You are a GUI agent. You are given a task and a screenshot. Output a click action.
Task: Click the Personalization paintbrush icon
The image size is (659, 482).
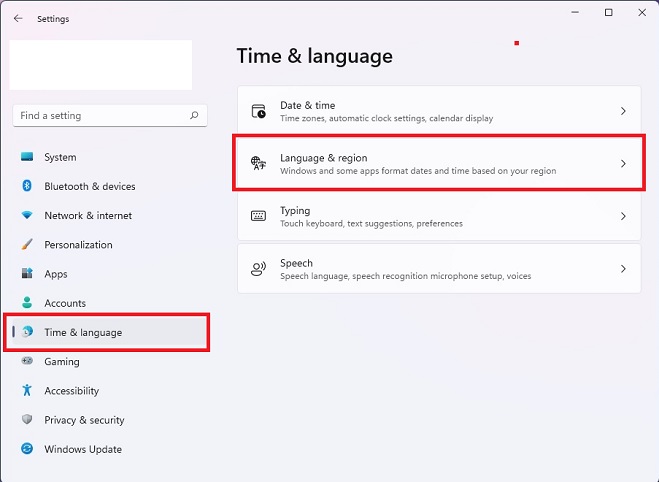[x=27, y=244]
